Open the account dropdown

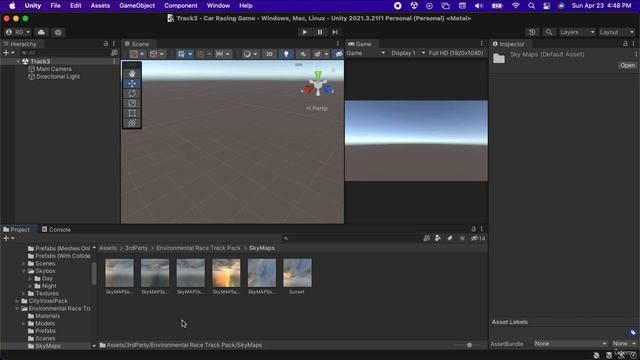(18, 32)
